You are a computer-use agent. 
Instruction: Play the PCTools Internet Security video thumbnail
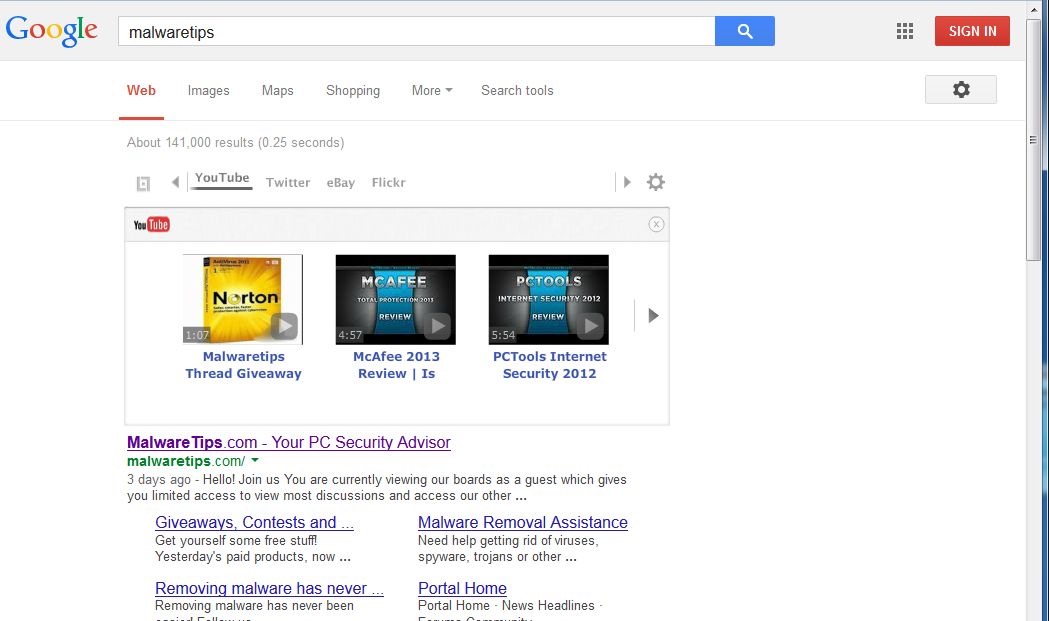(x=549, y=299)
